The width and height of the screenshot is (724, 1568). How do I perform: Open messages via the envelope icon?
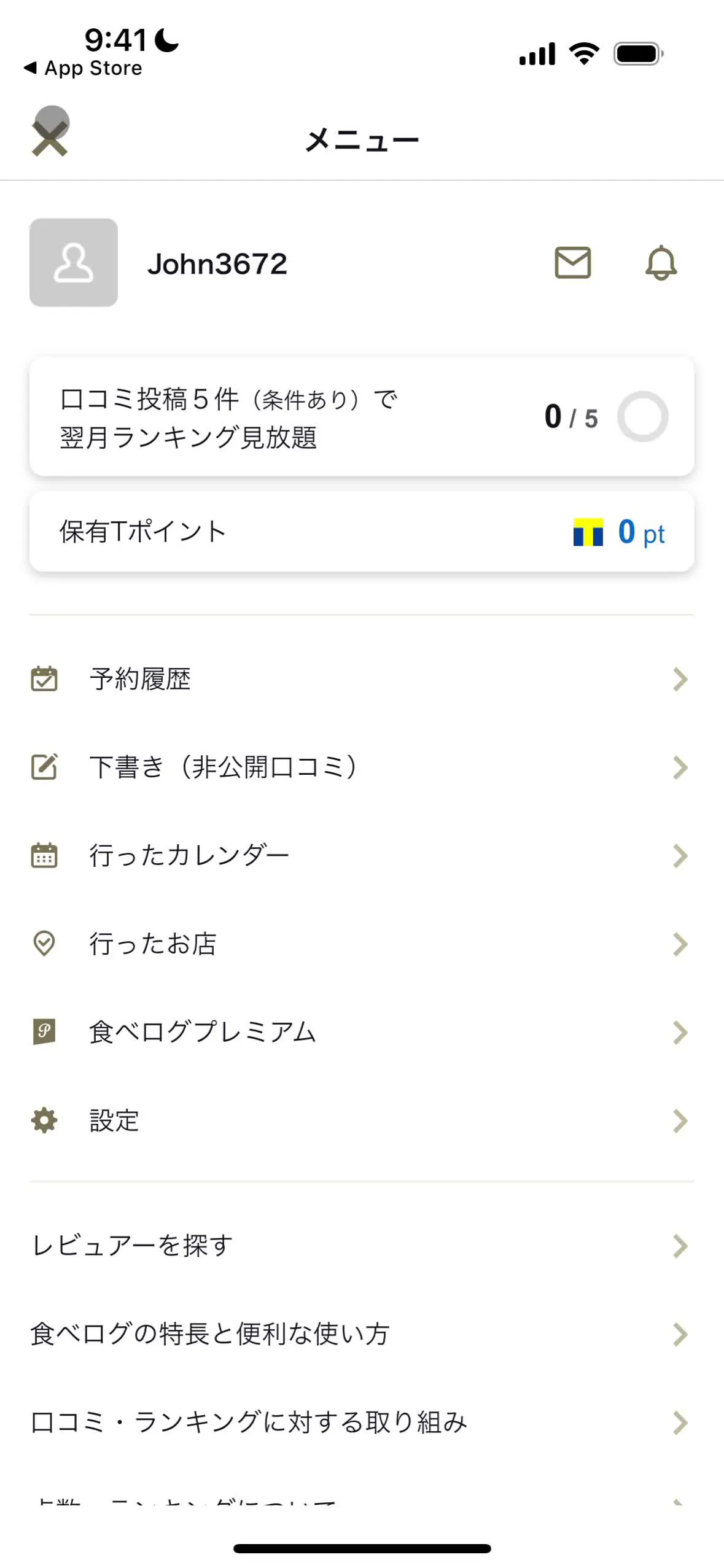[572, 263]
